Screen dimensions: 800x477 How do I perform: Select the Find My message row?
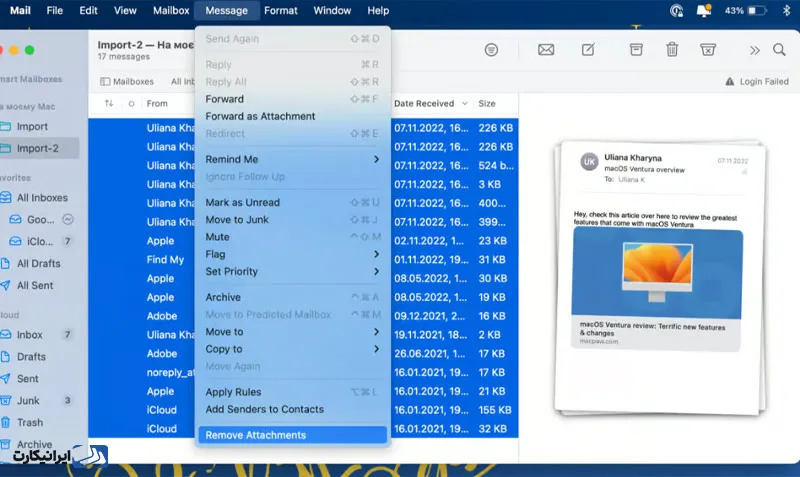pos(303,260)
